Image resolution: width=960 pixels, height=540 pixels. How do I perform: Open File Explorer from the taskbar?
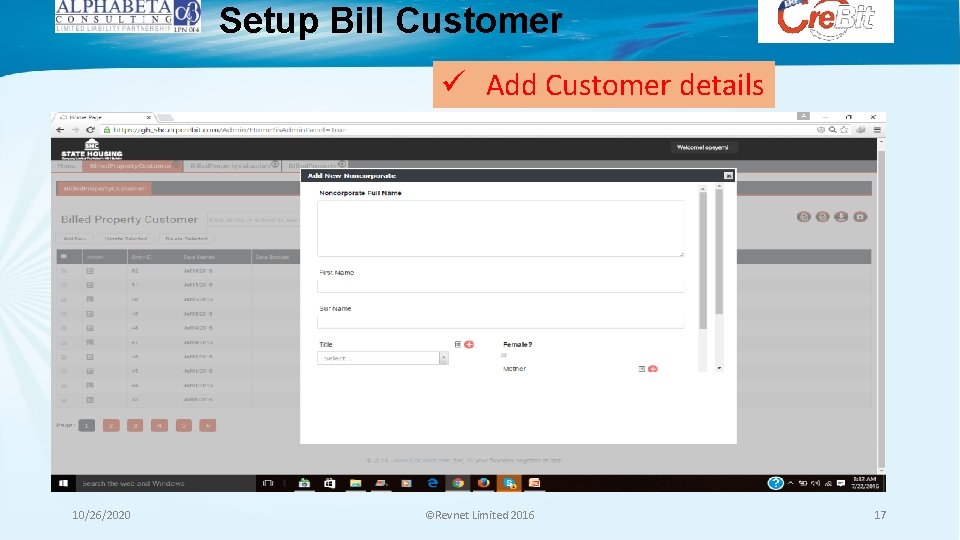(355, 483)
